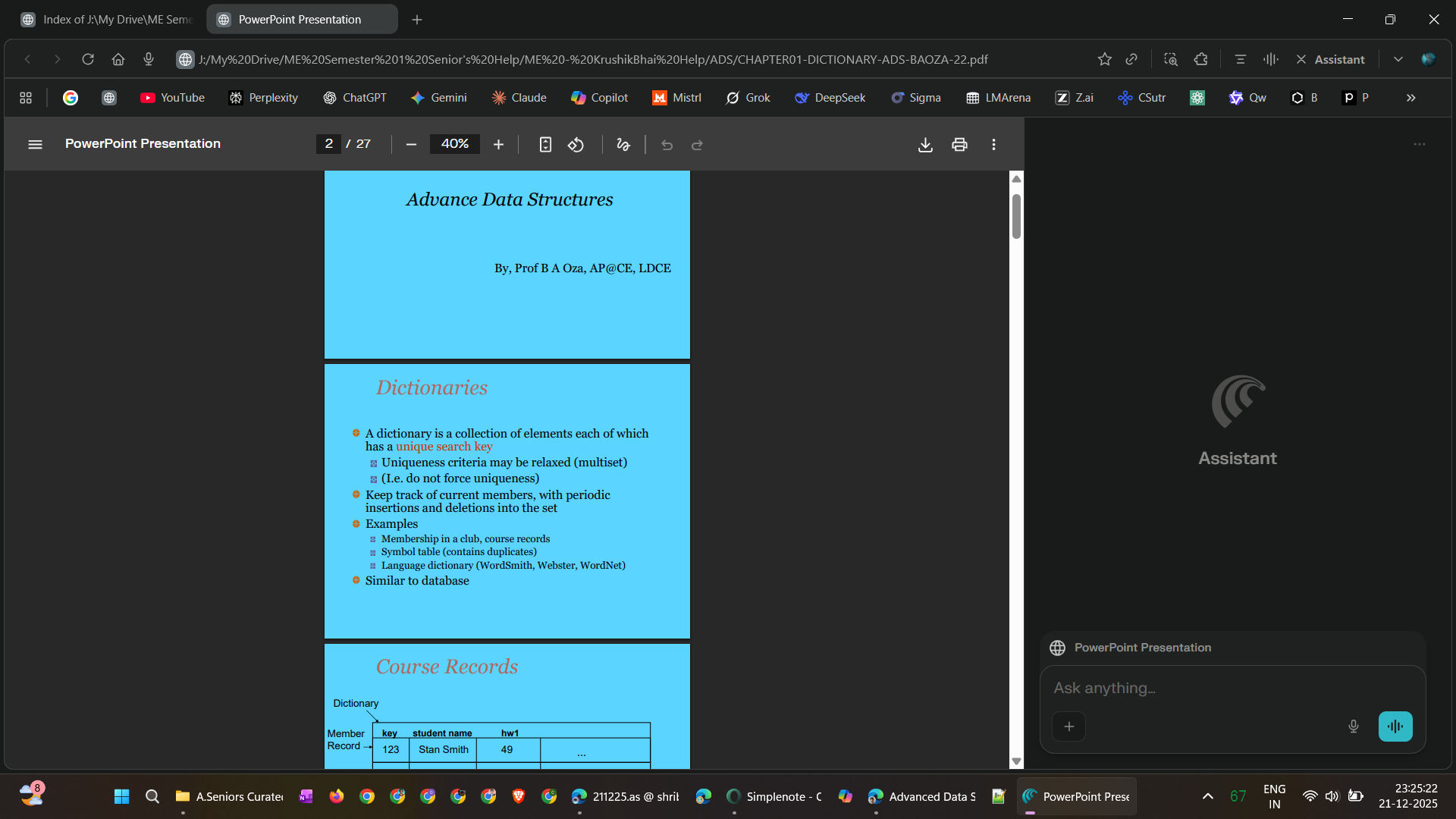Open ENG IN language switcher
This screenshot has height=819, width=1456.
1275,796
